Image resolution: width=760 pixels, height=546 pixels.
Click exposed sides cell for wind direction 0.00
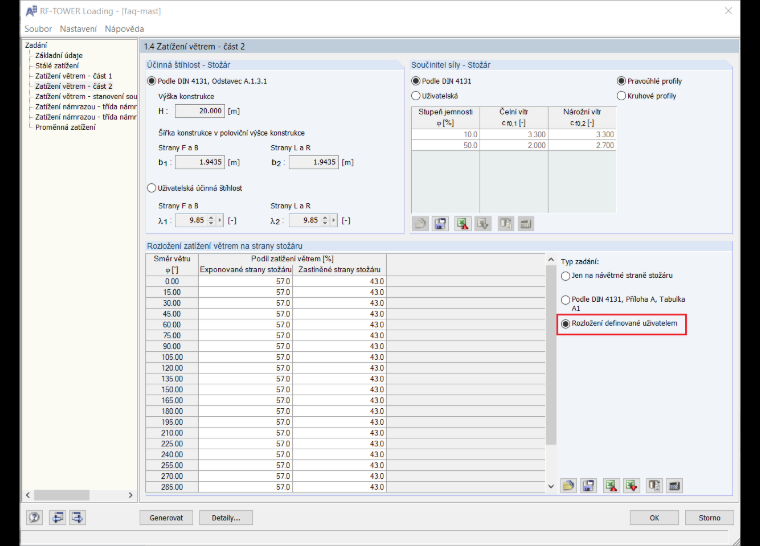click(245, 281)
